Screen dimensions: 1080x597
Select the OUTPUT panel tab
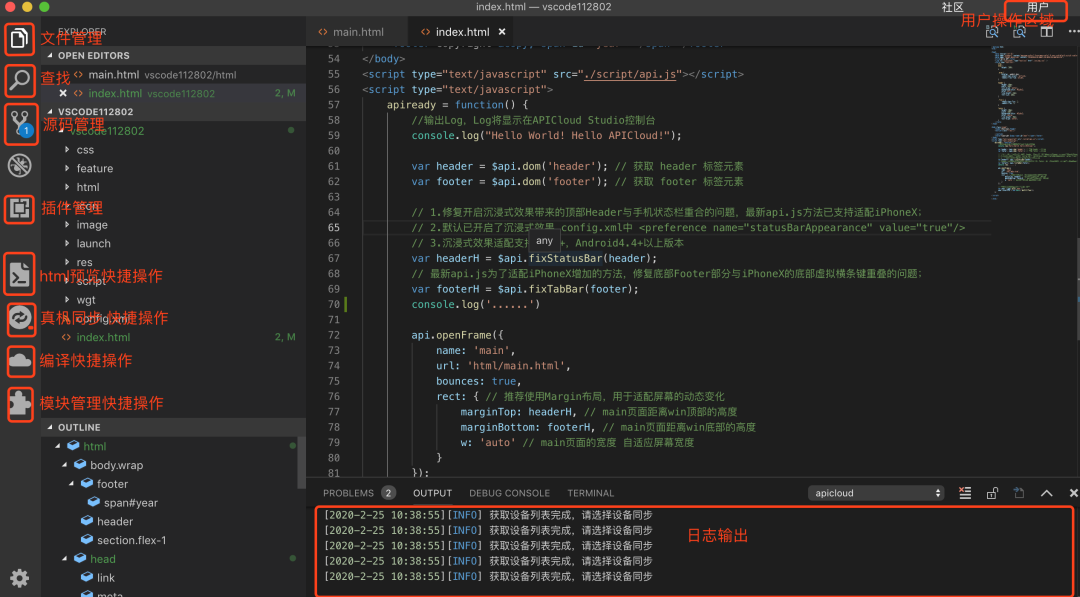tap(433, 493)
